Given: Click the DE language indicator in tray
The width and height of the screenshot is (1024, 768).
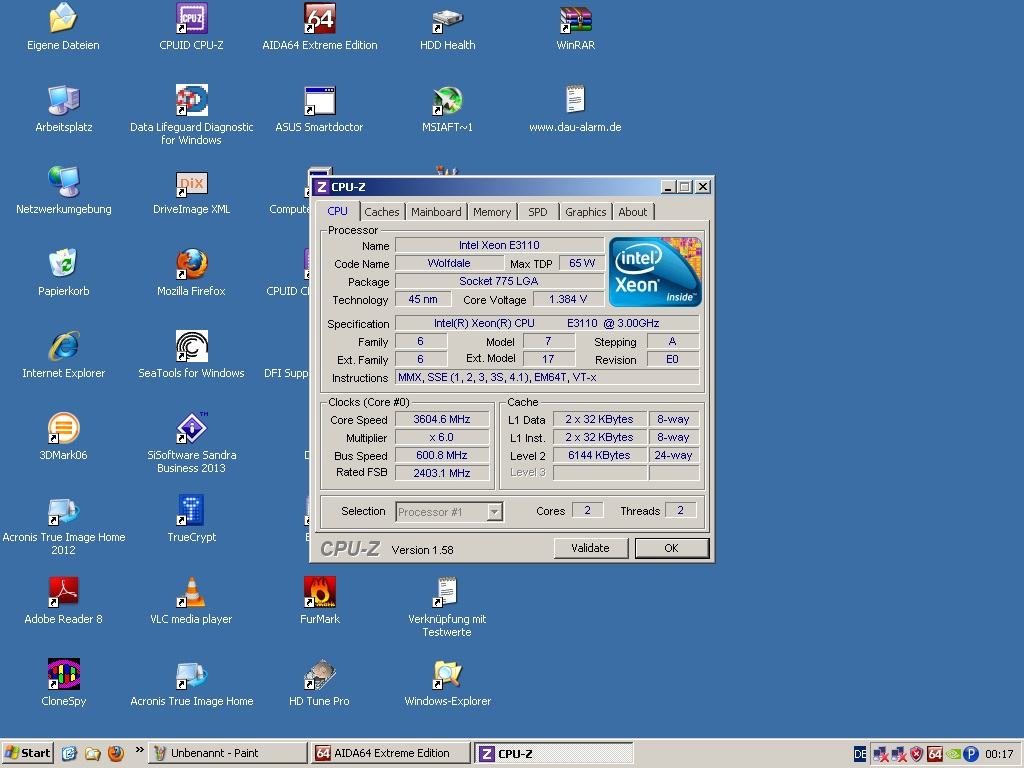Looking at the screenshot, I should coord(860,754).
